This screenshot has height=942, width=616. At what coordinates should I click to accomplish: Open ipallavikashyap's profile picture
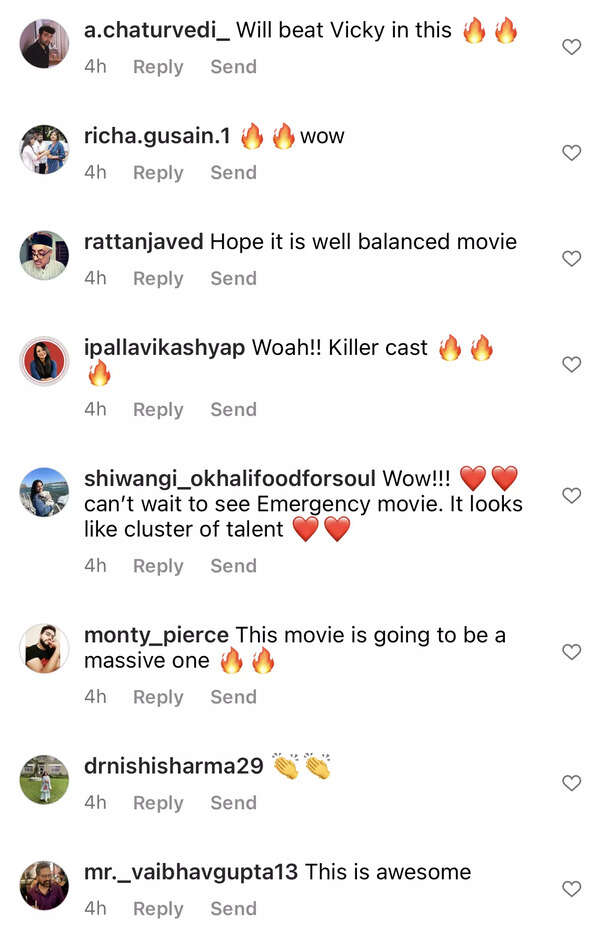(44, 362)
